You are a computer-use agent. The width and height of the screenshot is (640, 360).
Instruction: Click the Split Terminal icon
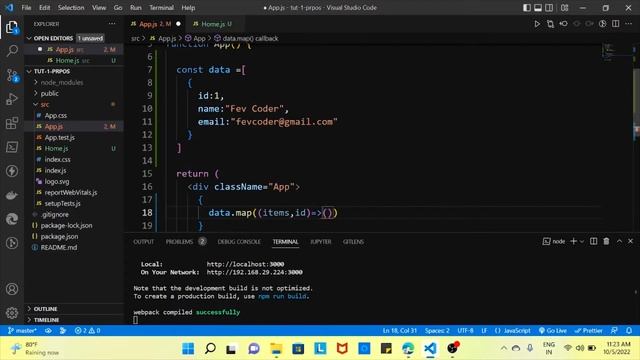click(x=593, y=241)
